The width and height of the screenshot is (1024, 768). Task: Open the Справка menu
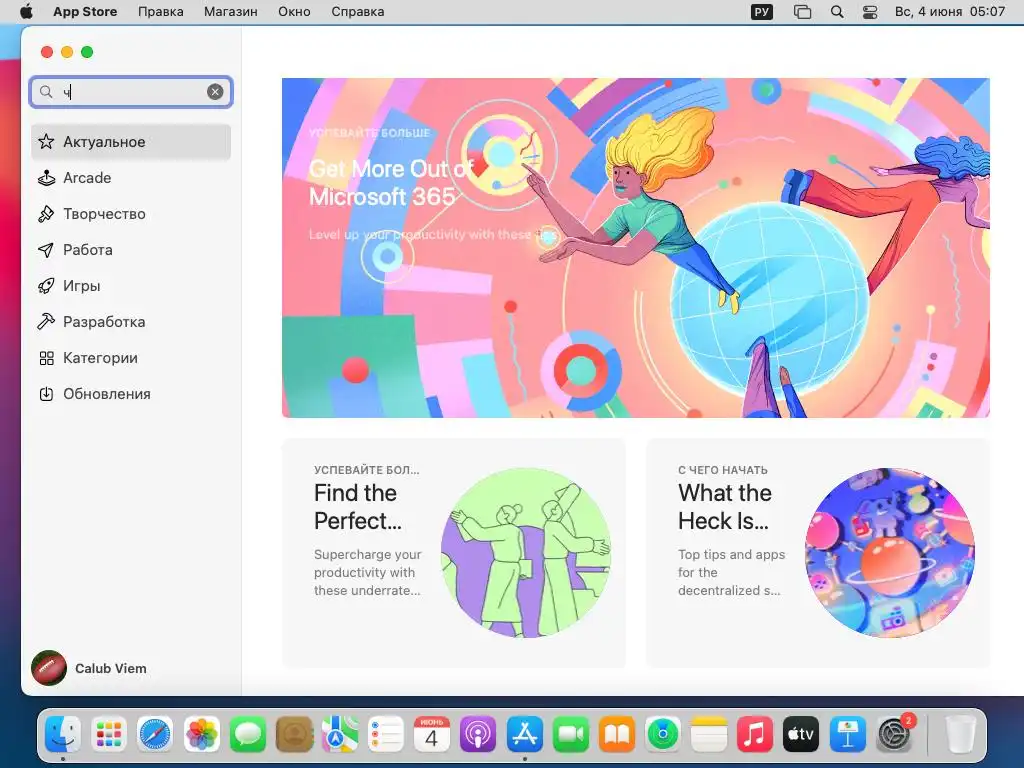[357, 12]
